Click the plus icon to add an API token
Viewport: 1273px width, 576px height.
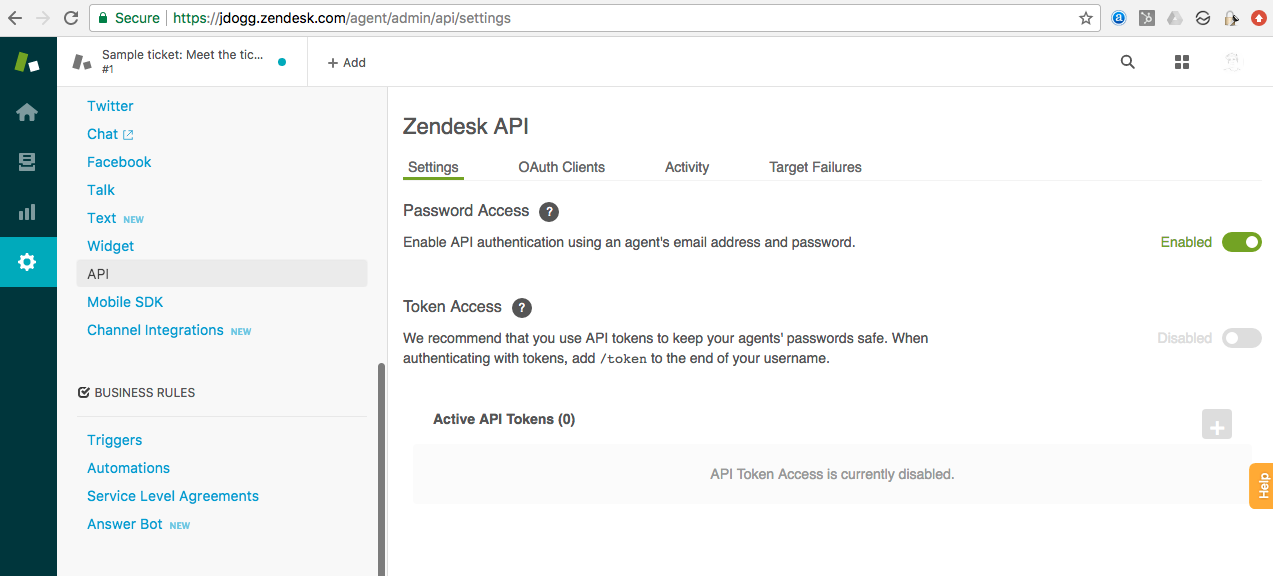click(1216, 424)
